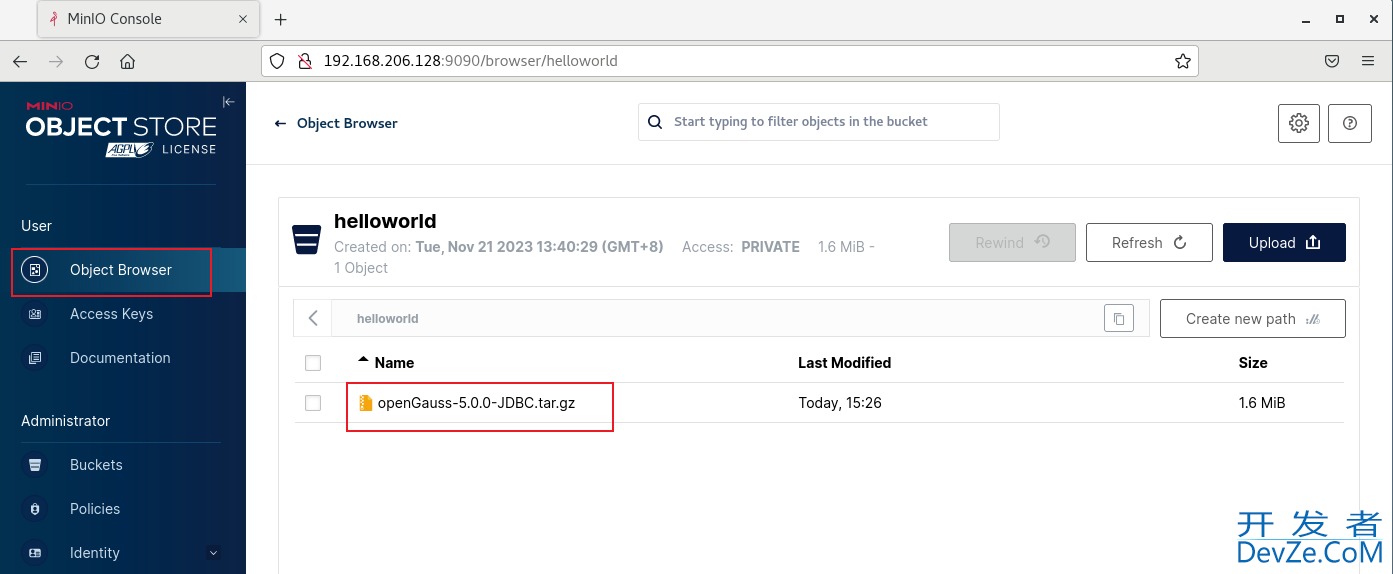
Task: Show insecure connection lock info
Action: [305, 61]
